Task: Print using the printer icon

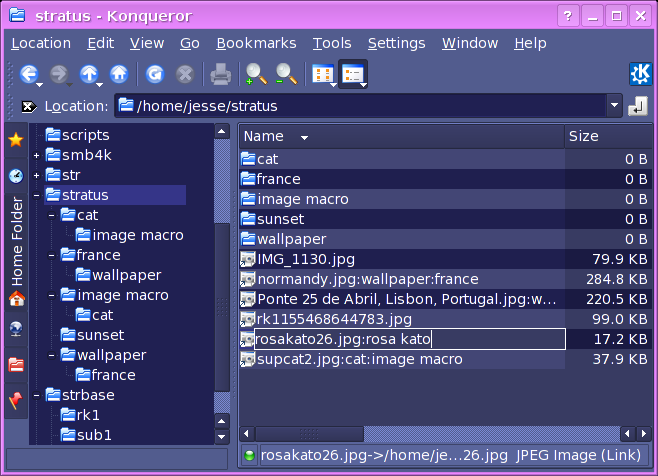Action: click(220, 75)
